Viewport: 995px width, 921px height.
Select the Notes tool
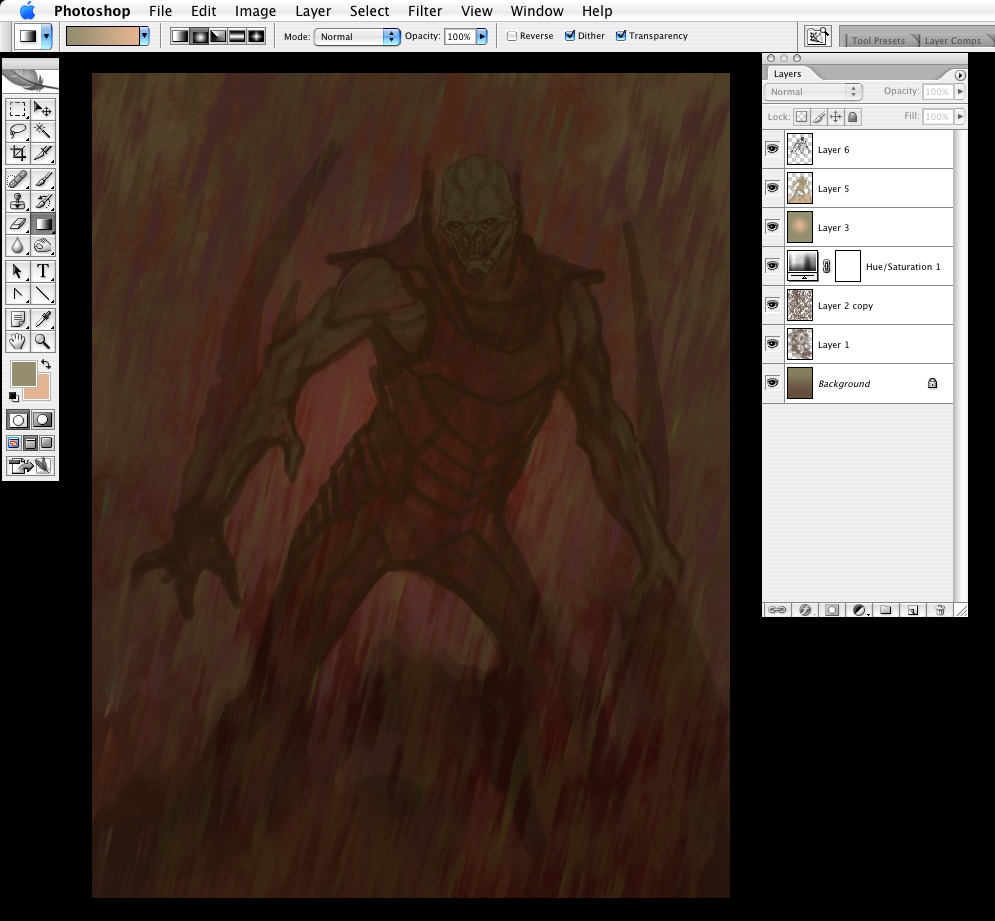(x=18, y=319)
